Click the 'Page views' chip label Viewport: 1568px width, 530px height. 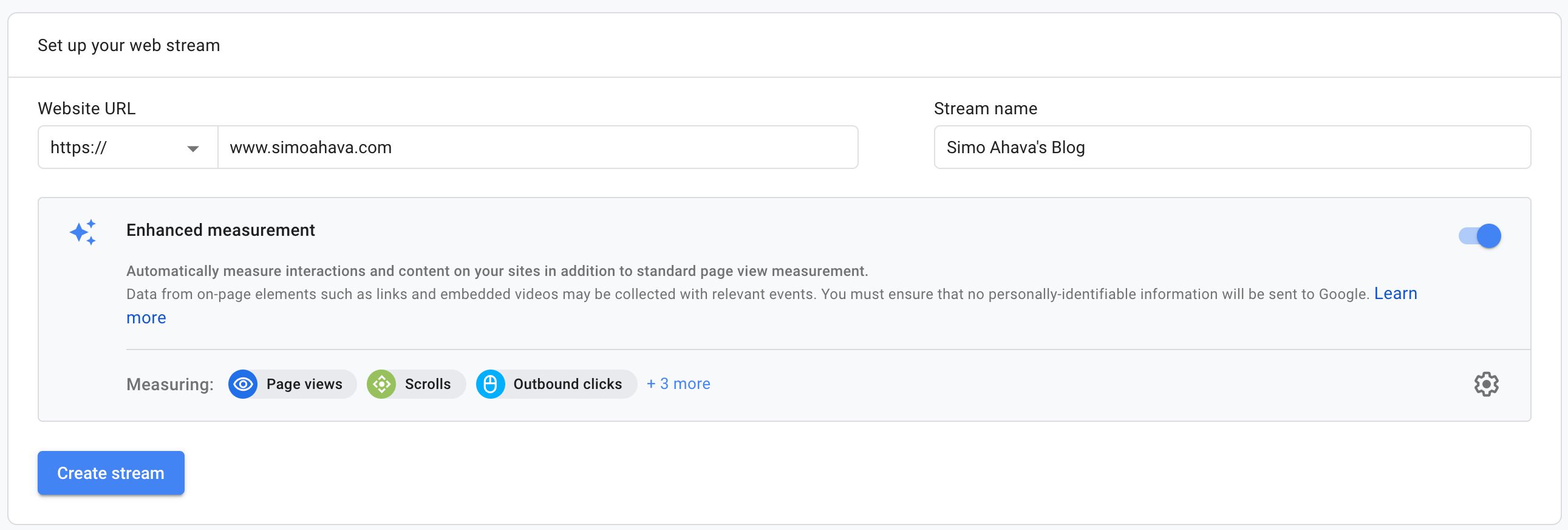tap(304, 384)
